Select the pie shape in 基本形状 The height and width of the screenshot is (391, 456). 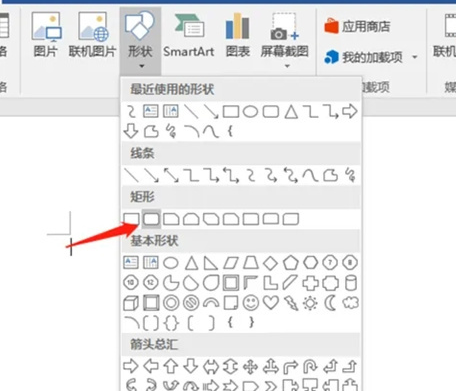pos(171,283)
